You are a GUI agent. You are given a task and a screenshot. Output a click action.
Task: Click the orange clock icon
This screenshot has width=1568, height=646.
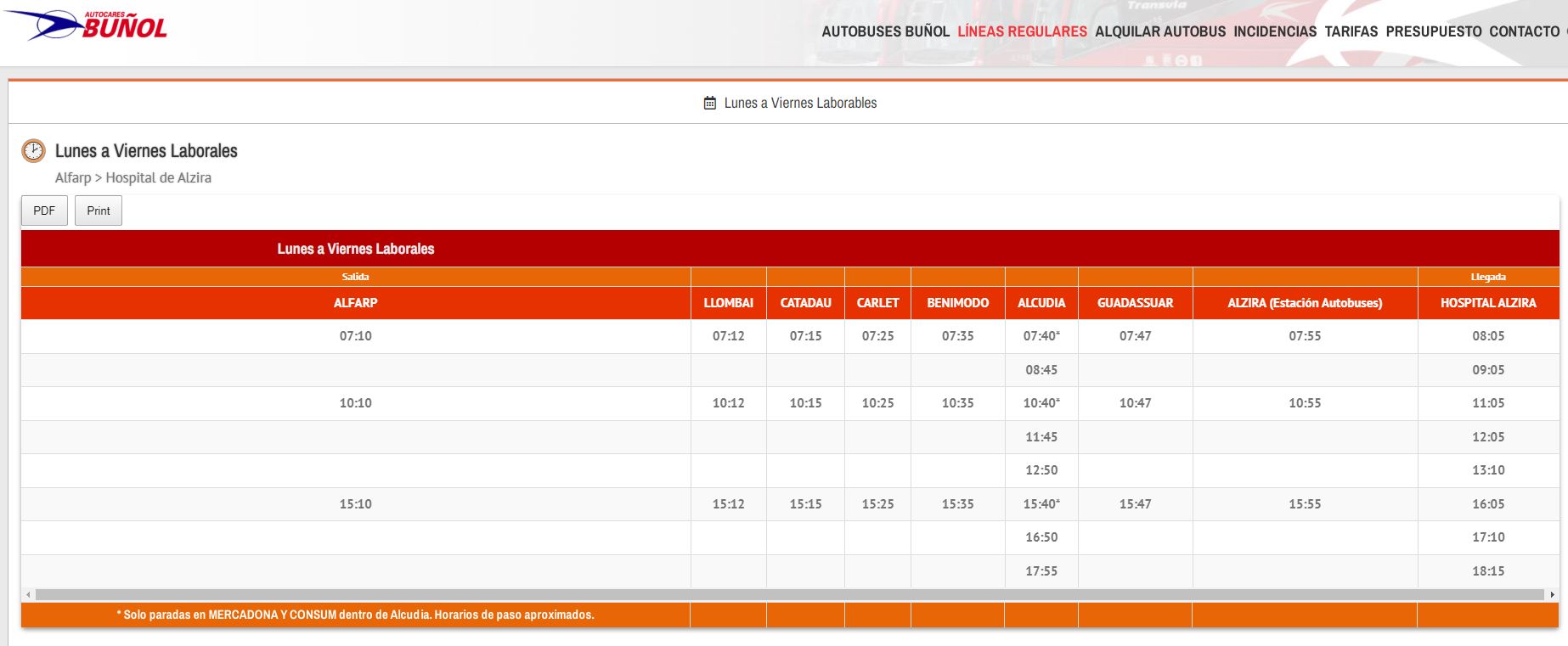pyautogui.click(x=33, y=151)
